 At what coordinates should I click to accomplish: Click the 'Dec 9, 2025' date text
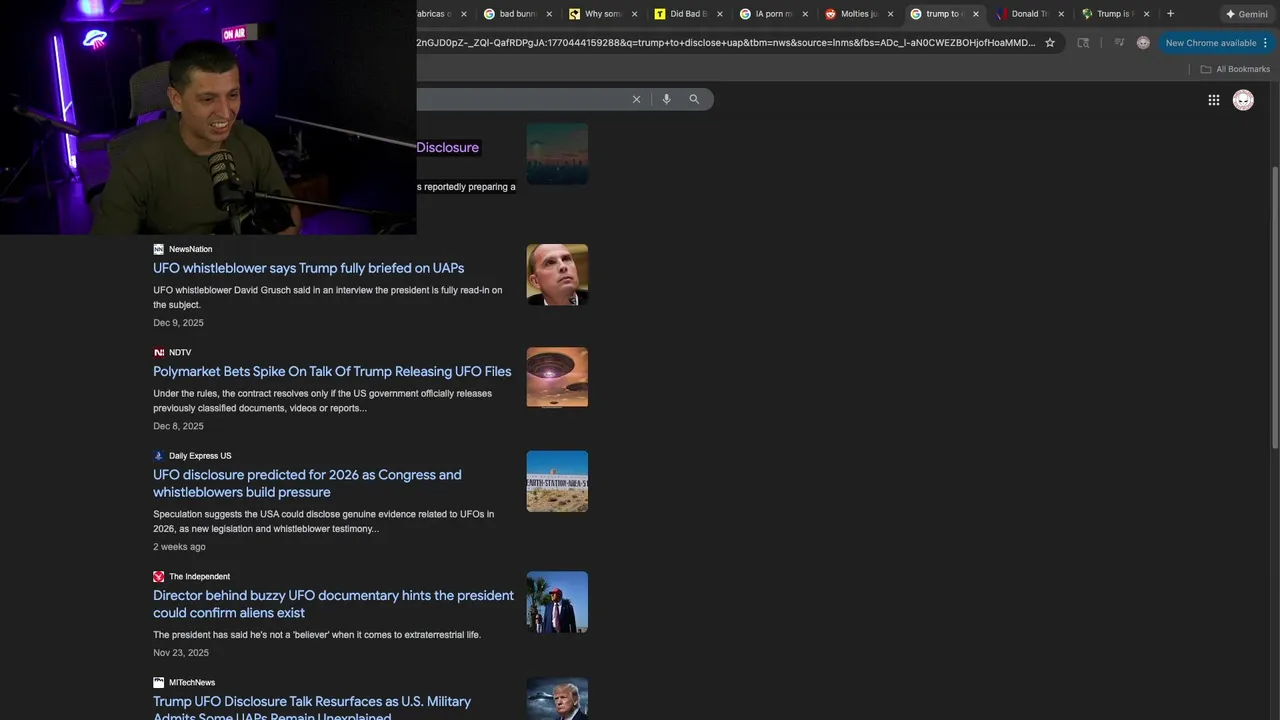(178, 323)
